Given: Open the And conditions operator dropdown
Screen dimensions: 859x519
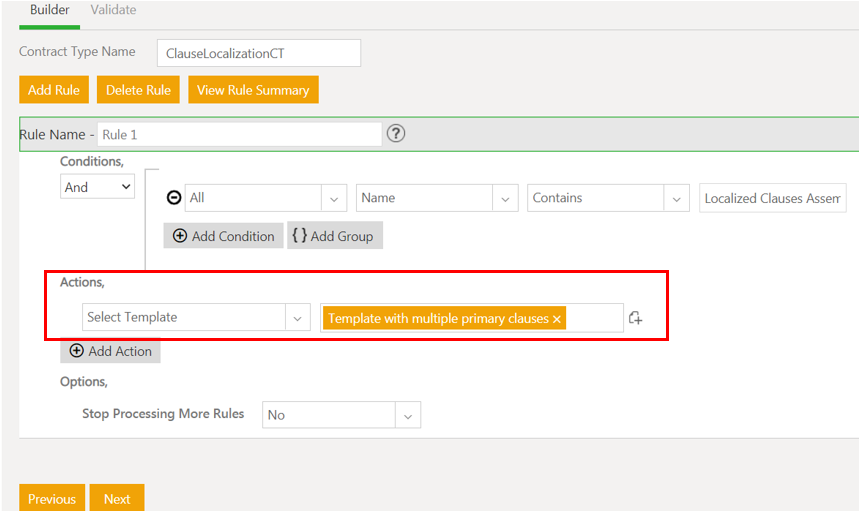Looking at the screenshot, I should tap(98, 187).
